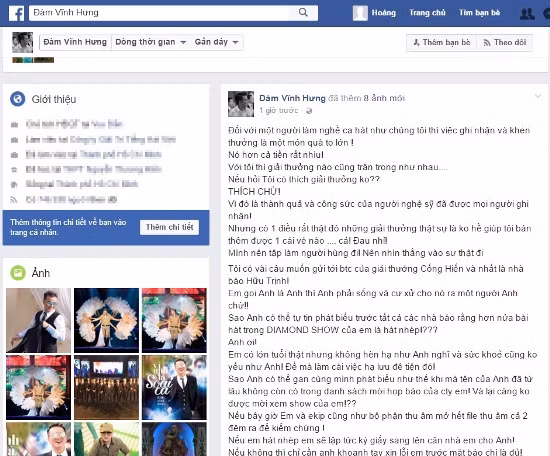Open Tìm bạn bè in top bar
Screen dimensions: 550x456
click(x=479, y=13)
